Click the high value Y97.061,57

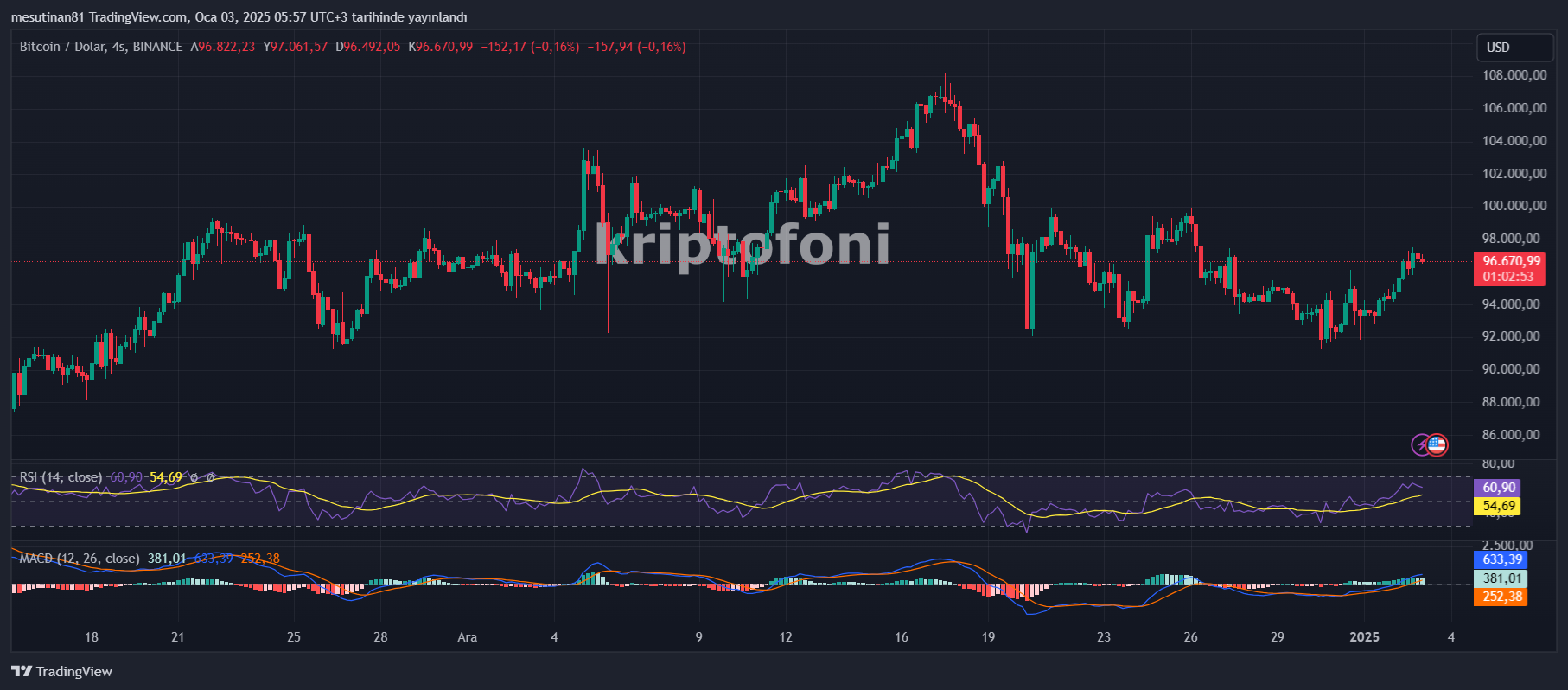point(296,47)
